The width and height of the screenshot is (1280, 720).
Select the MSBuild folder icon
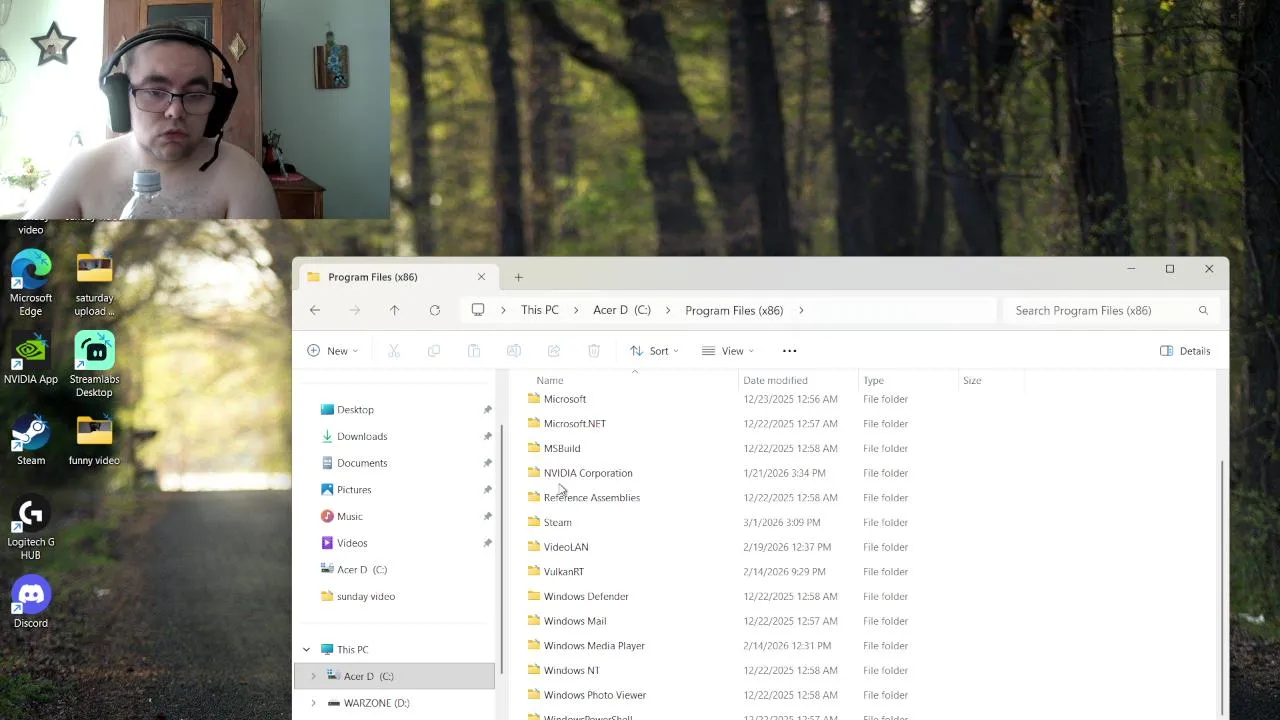(534, 448)
